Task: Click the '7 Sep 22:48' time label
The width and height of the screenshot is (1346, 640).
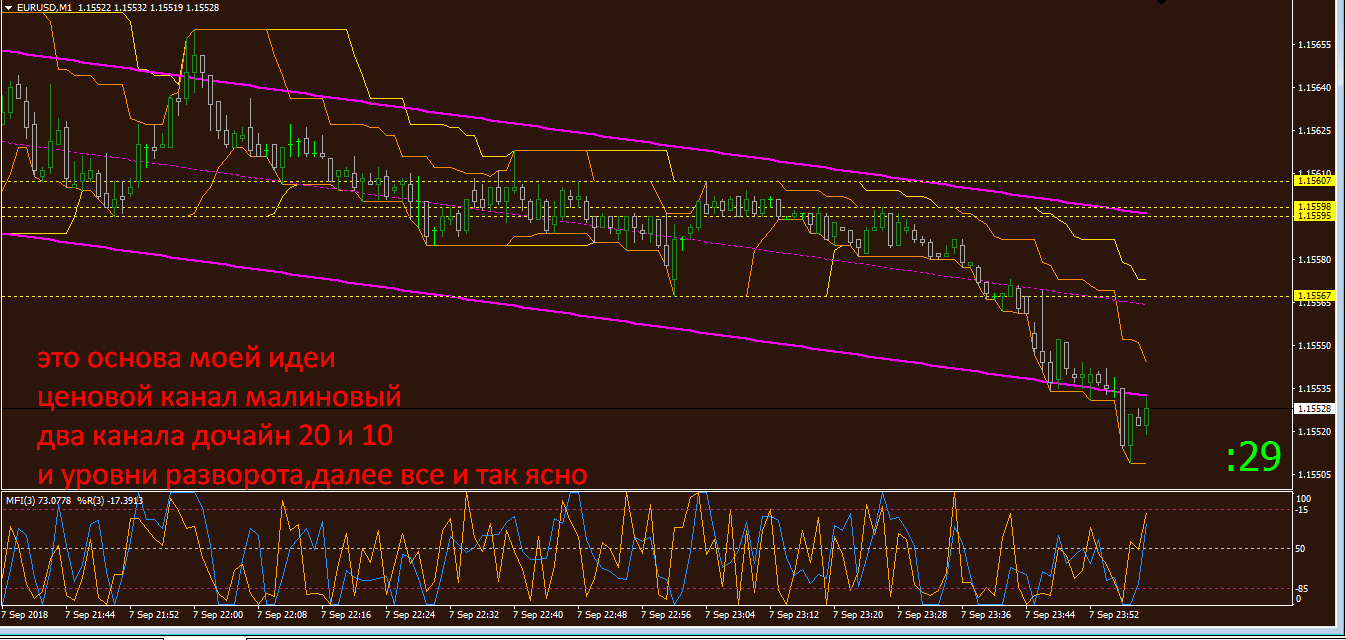Action: click(x=604, y=615)
